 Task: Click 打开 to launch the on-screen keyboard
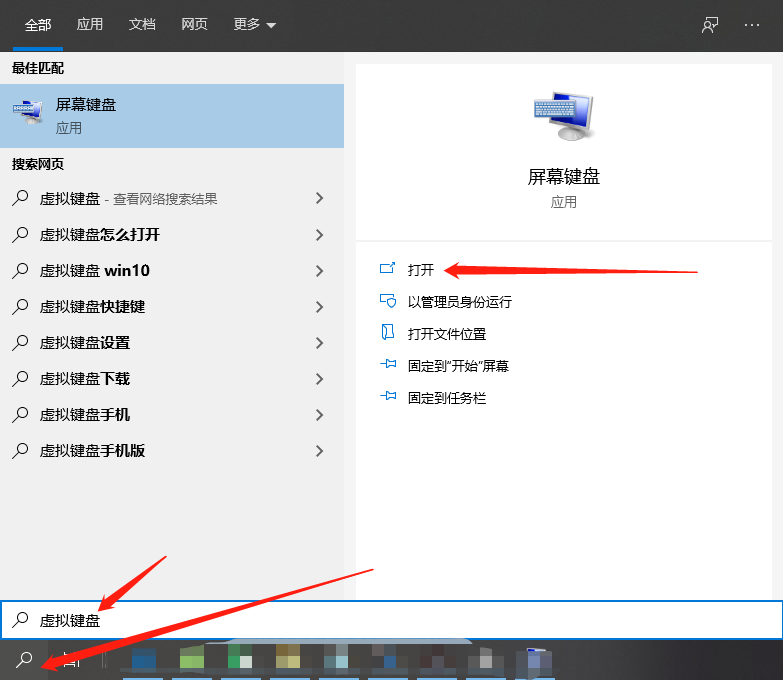(421, 270)
